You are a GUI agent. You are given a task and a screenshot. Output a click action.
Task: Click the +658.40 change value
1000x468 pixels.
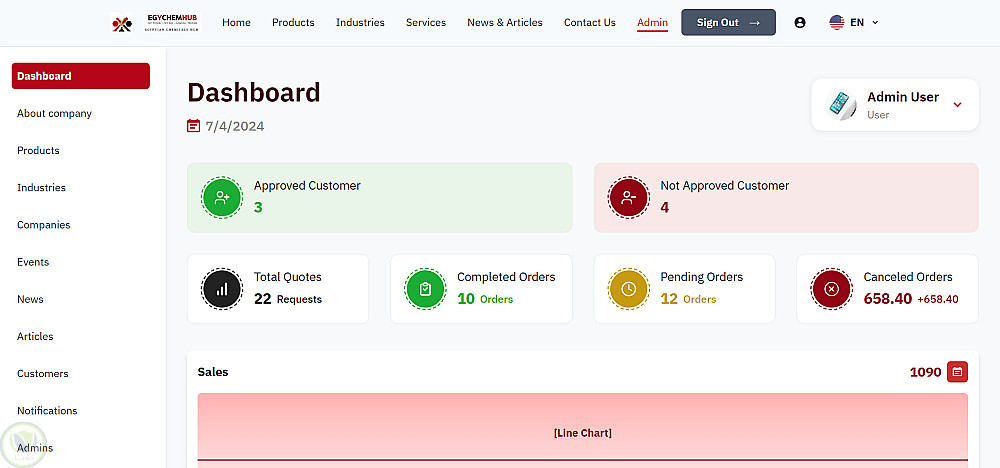pos(938,299)
